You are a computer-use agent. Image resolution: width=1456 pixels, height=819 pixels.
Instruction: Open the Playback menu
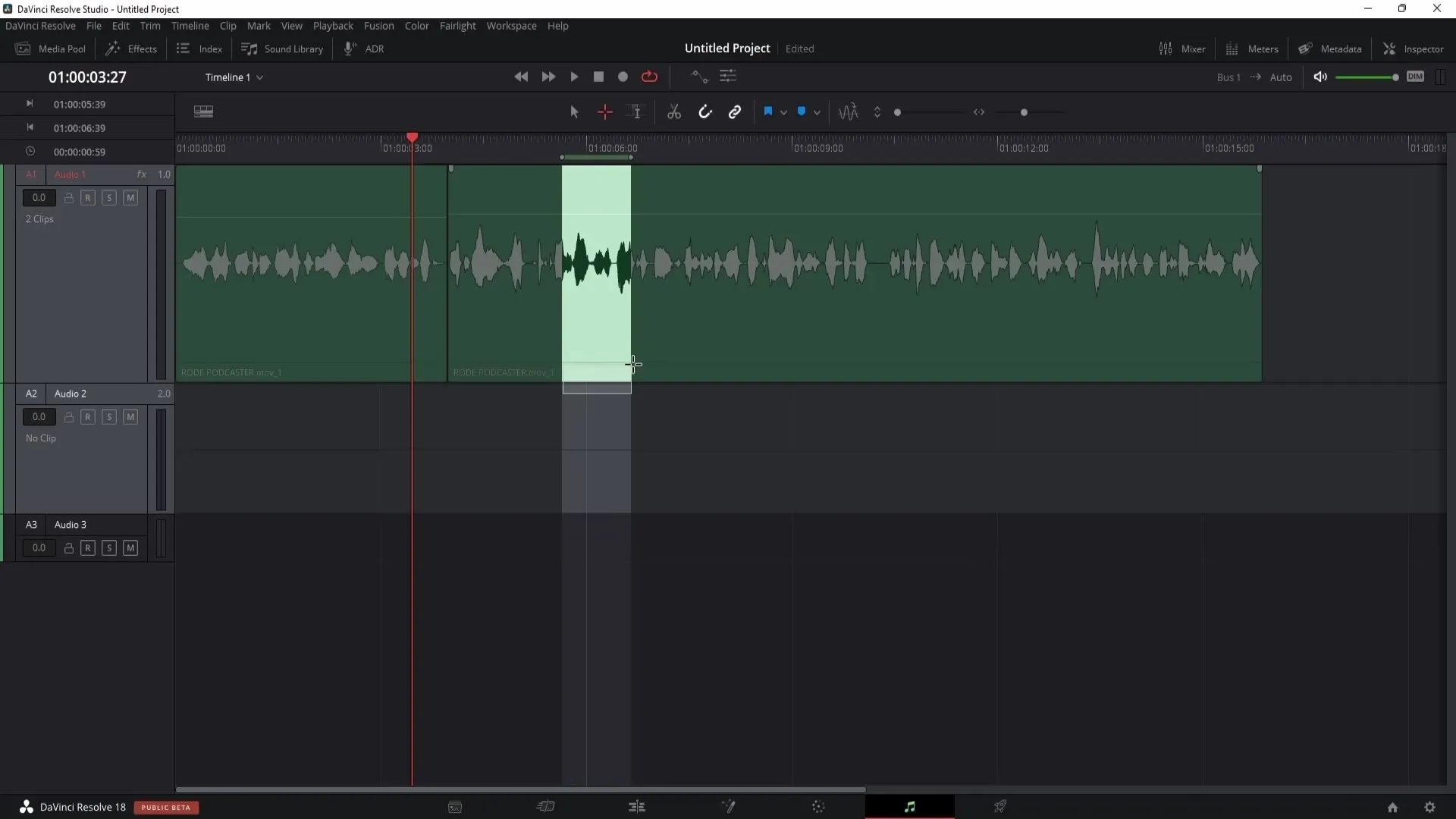[333, 26]
